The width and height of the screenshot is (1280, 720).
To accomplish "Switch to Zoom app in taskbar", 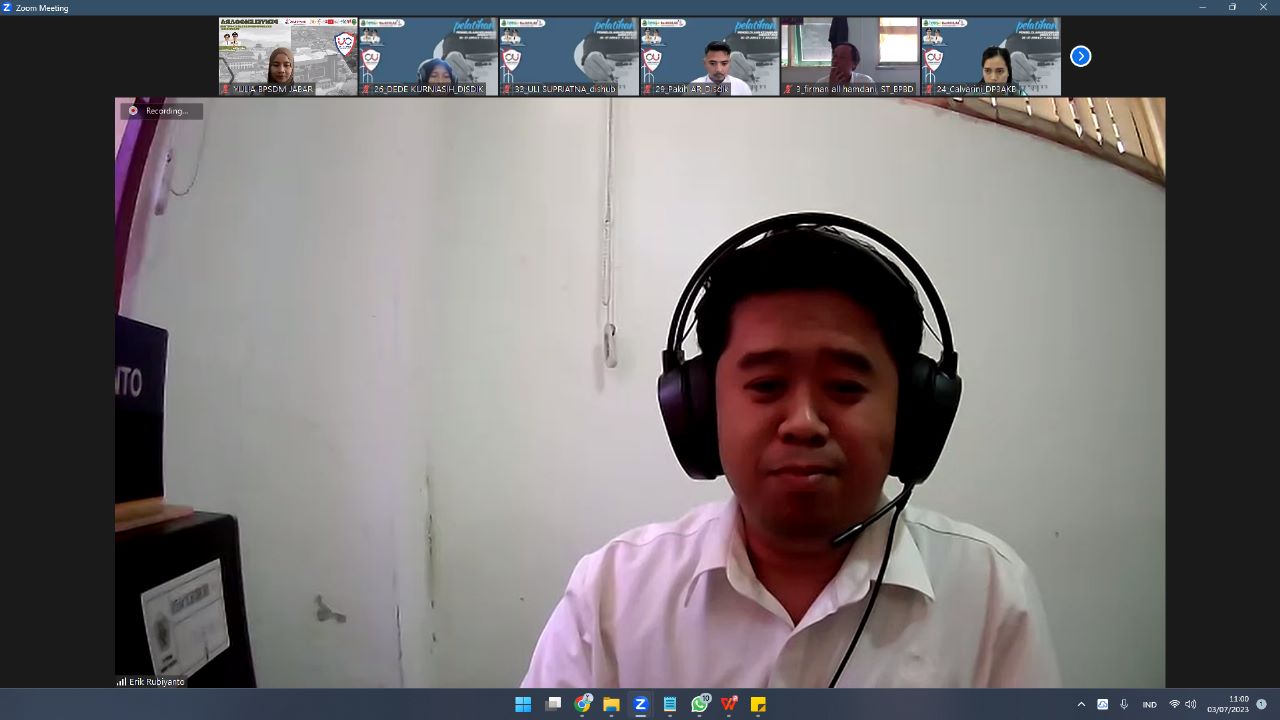I will (x=641, y=704).
